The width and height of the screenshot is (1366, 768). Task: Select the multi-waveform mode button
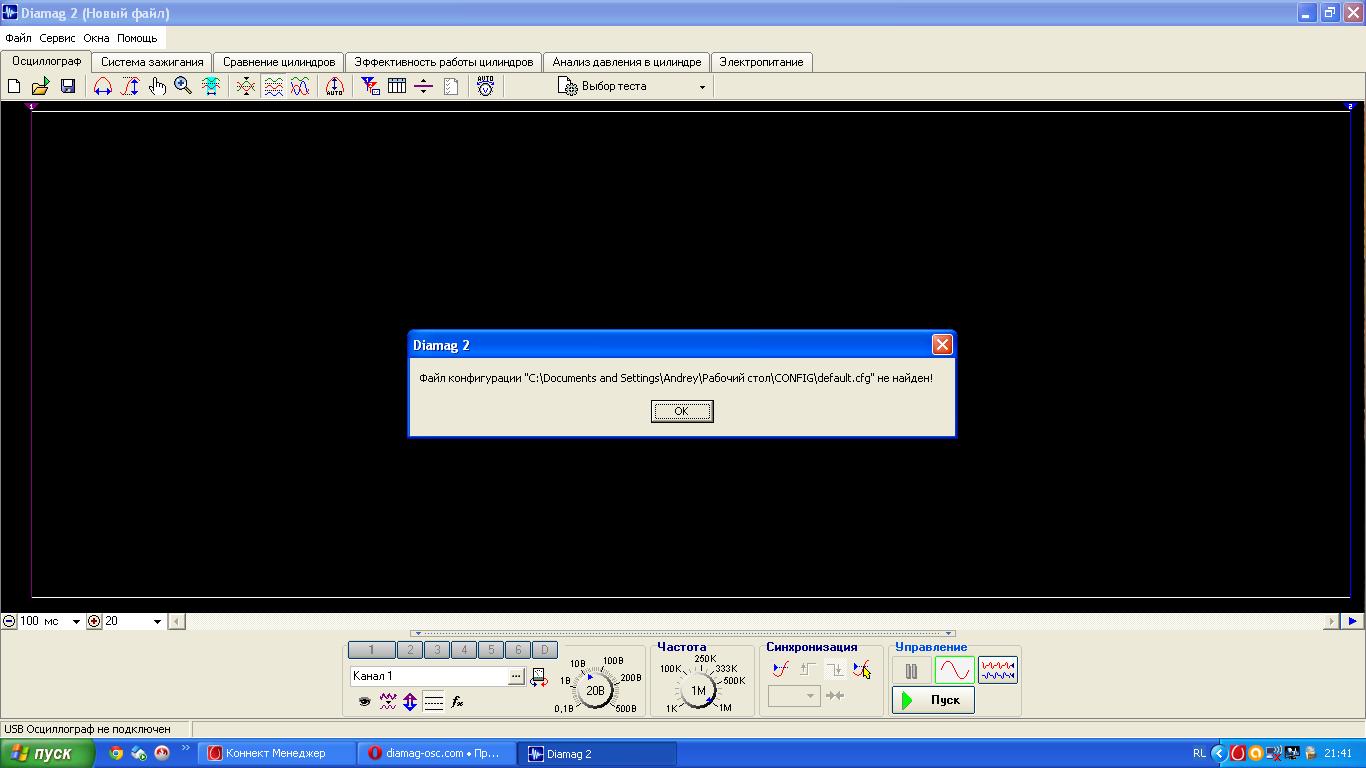(998, 670)
